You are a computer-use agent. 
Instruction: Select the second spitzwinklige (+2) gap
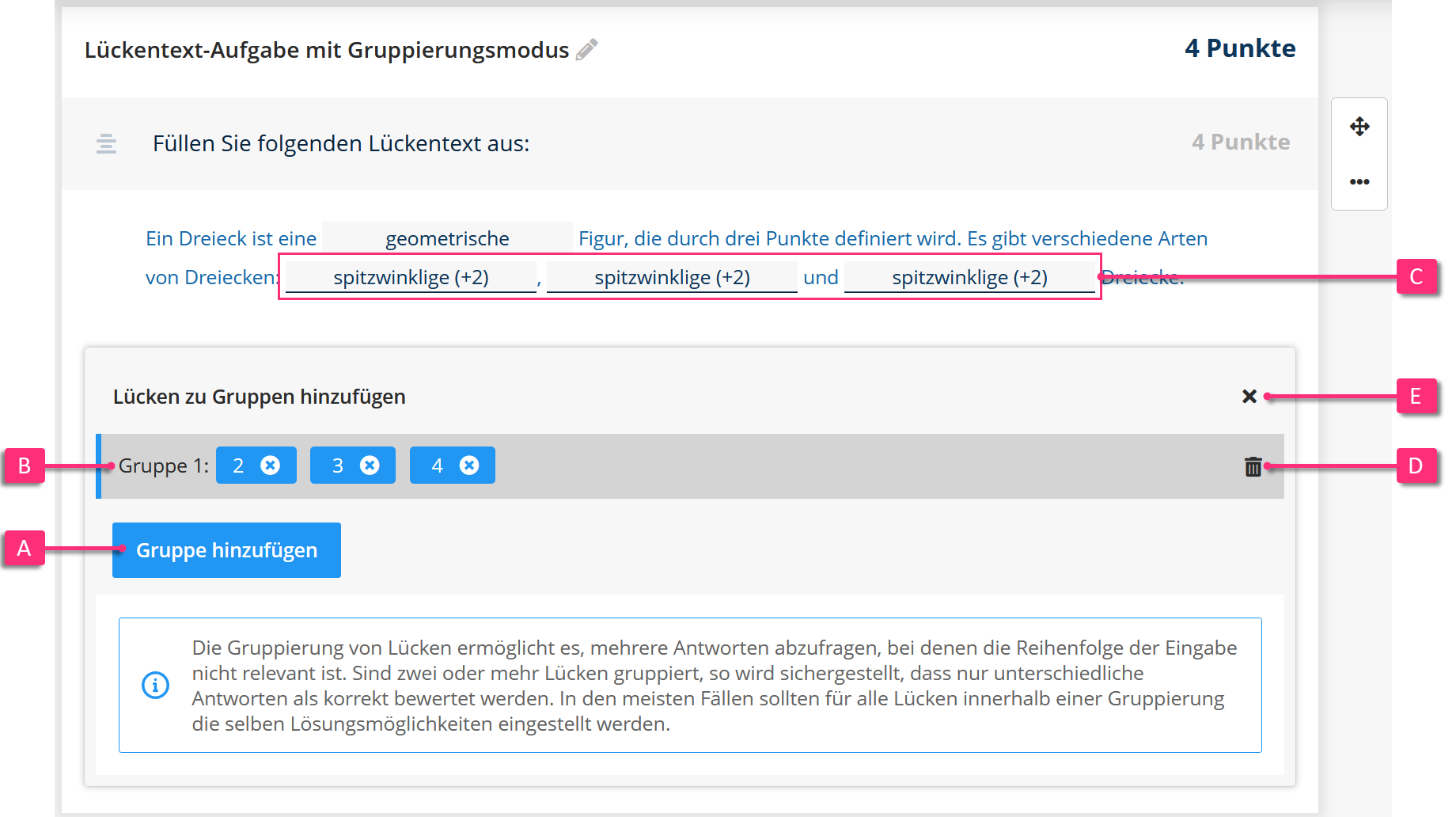coord(672,277)
